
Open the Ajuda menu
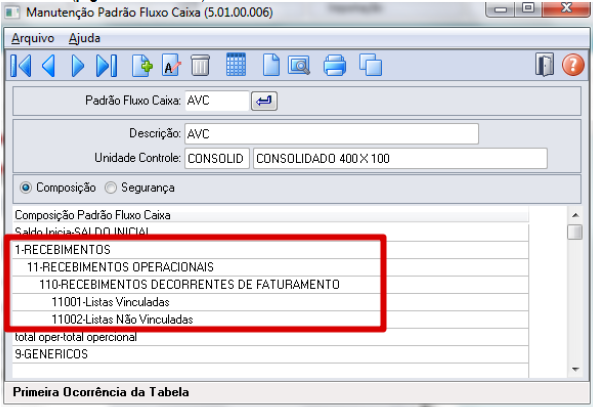(x=85, y=38)
